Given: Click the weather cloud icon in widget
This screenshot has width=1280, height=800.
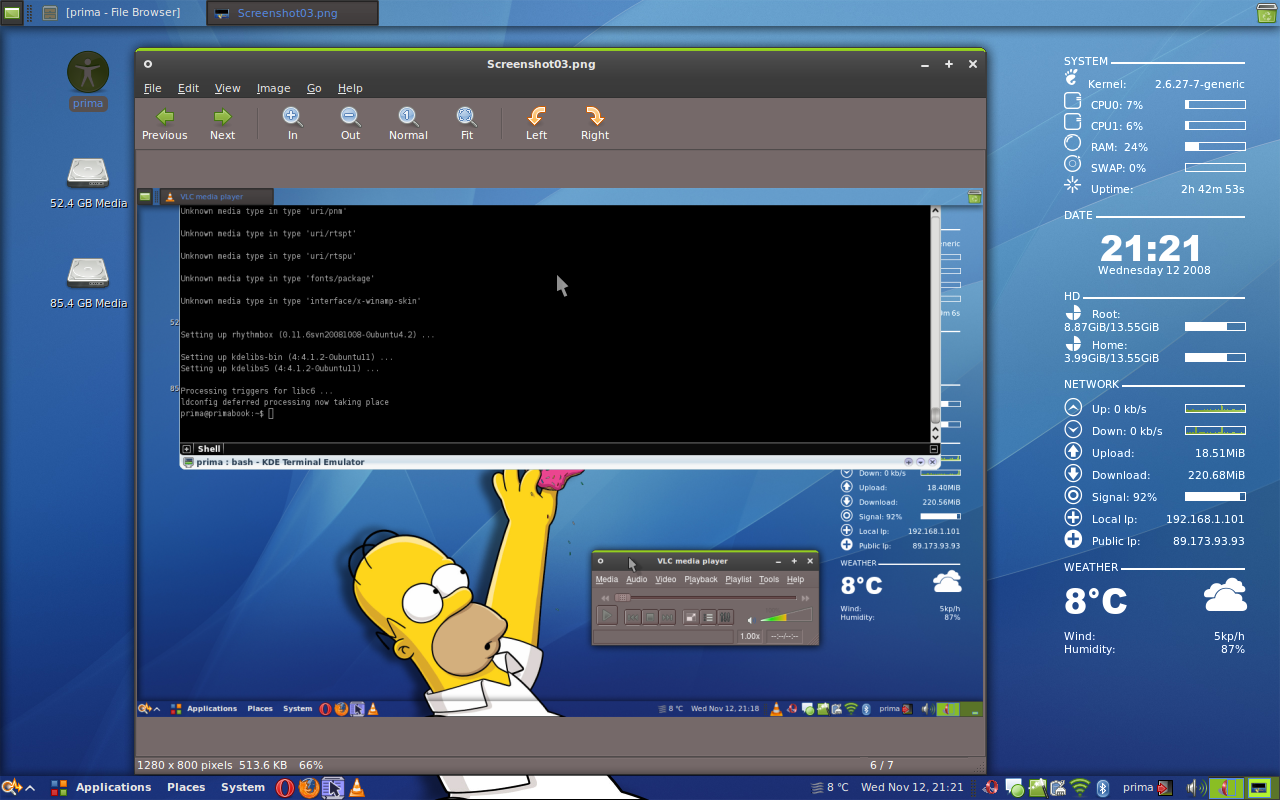Looking at the screenshot, I should tap(1225, 596).
